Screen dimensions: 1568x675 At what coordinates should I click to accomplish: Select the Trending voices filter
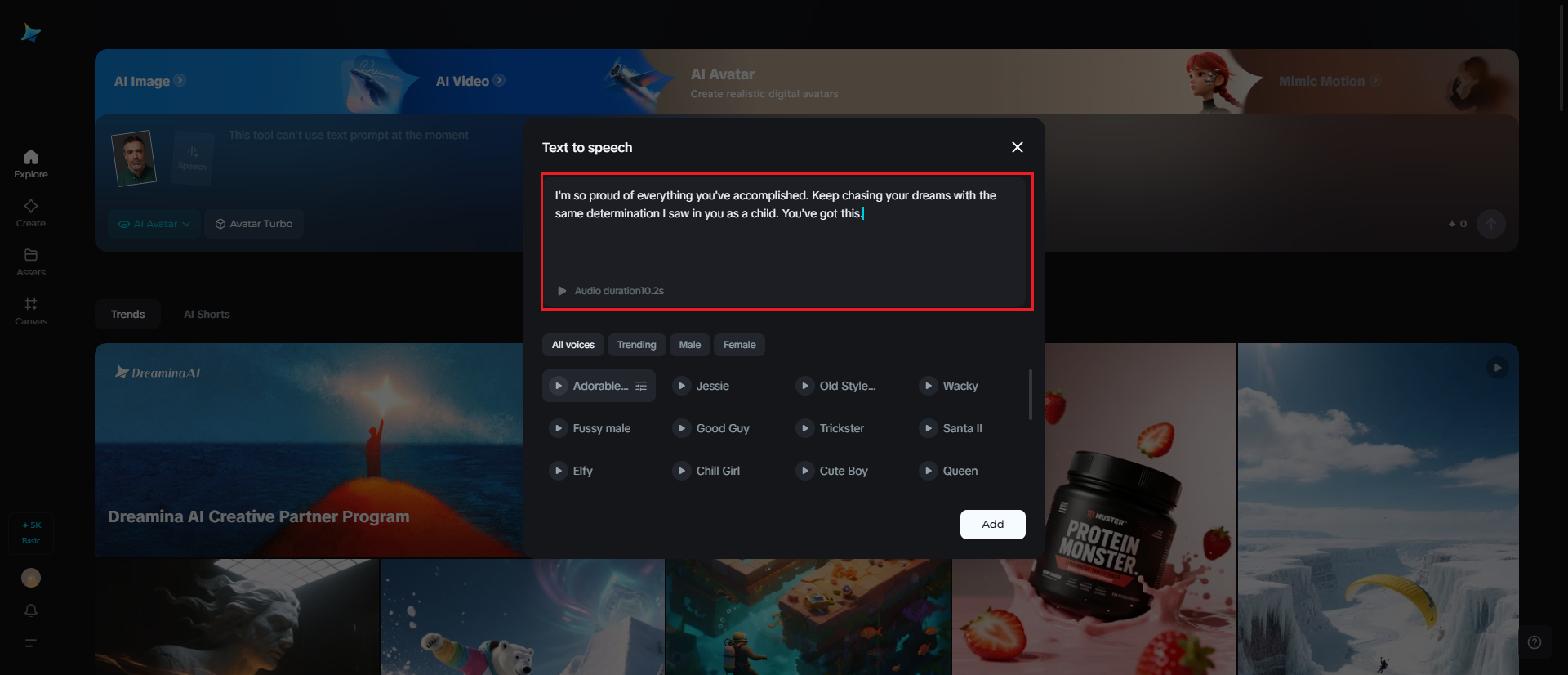(636, 345)
